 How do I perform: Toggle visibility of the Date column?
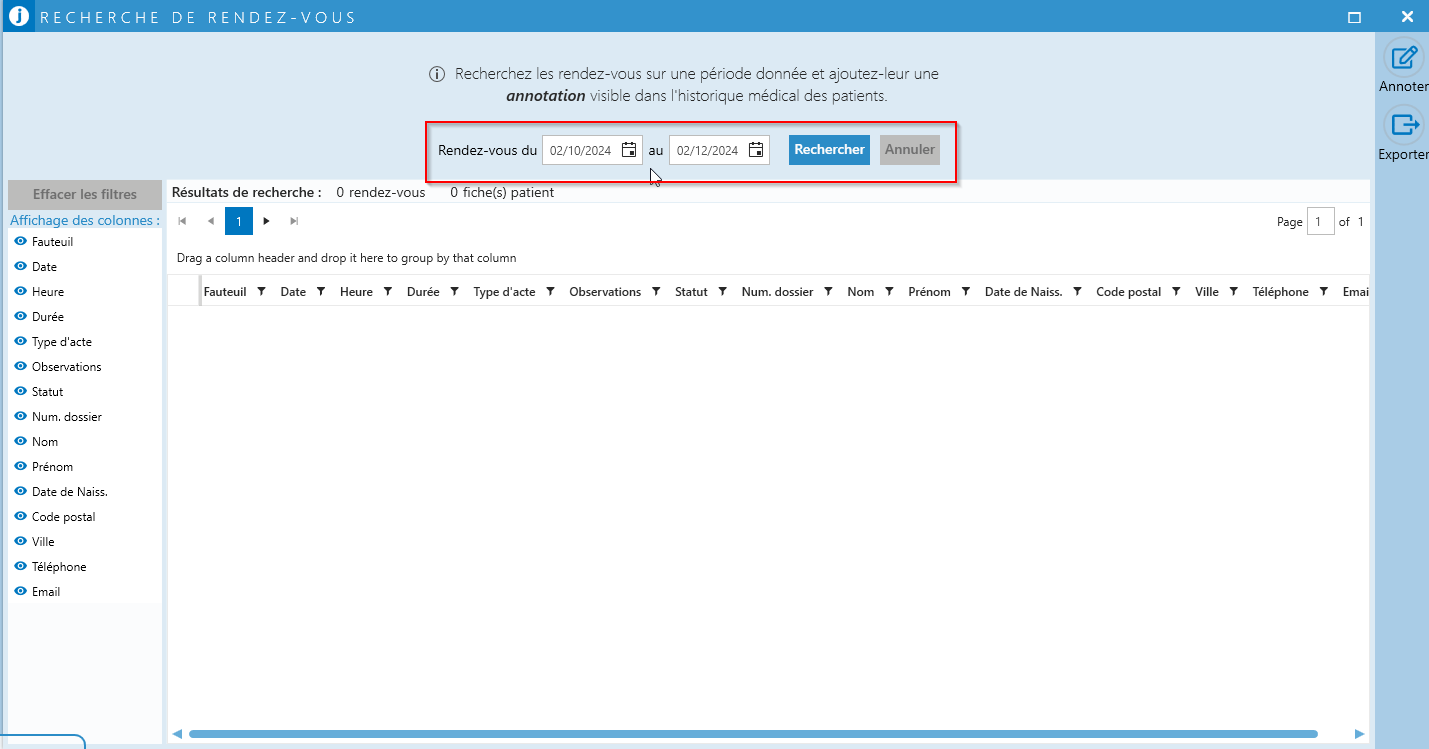click(21, 266)
